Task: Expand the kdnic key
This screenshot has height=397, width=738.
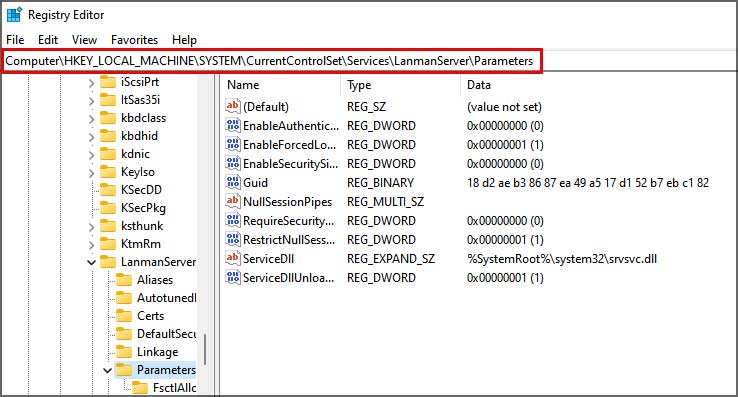Action: tap(91, 155)
